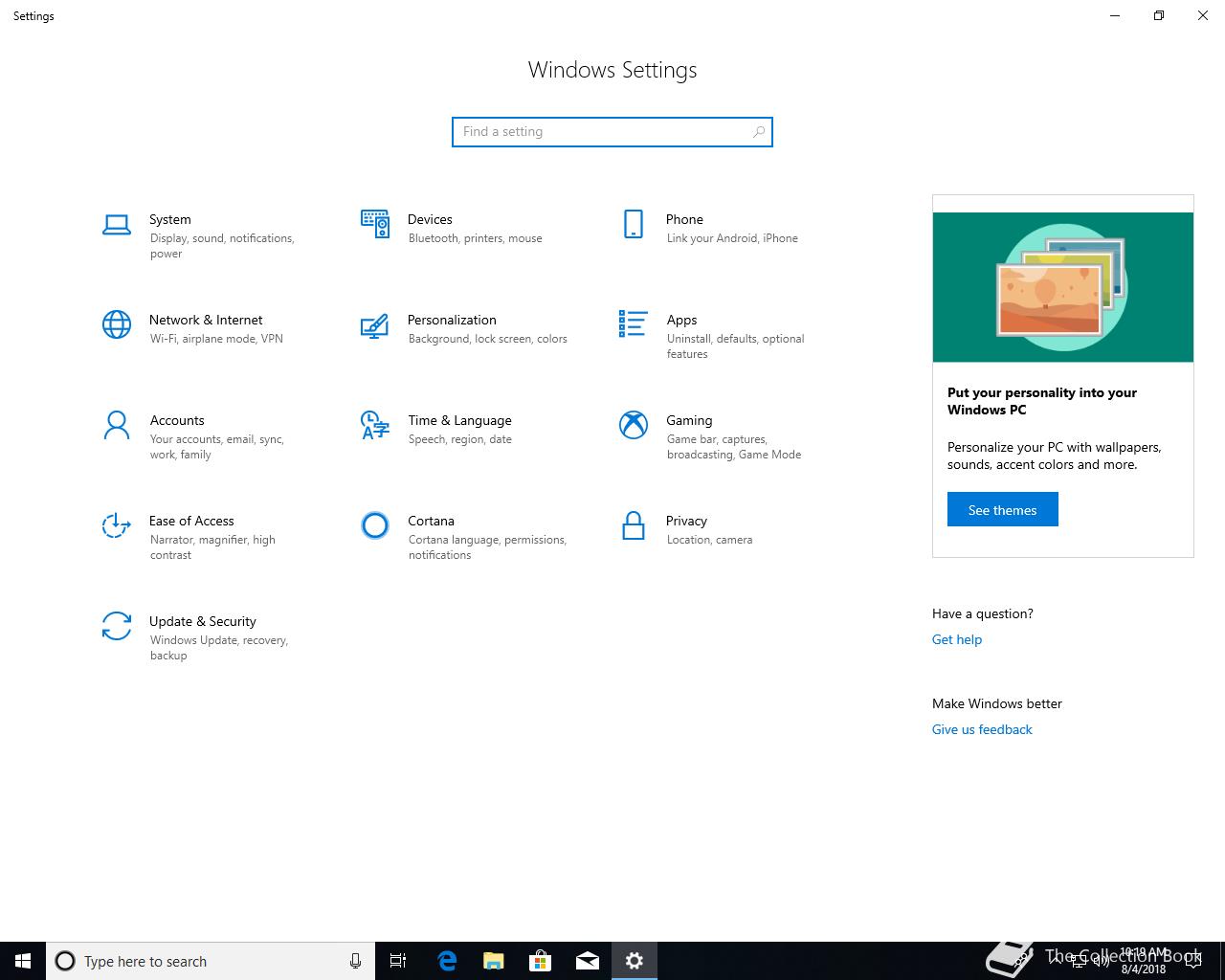The image size is (1225, 980).
Task: Open the Windows Start menu
Action: pyautogui.click(x=23, y=961)
